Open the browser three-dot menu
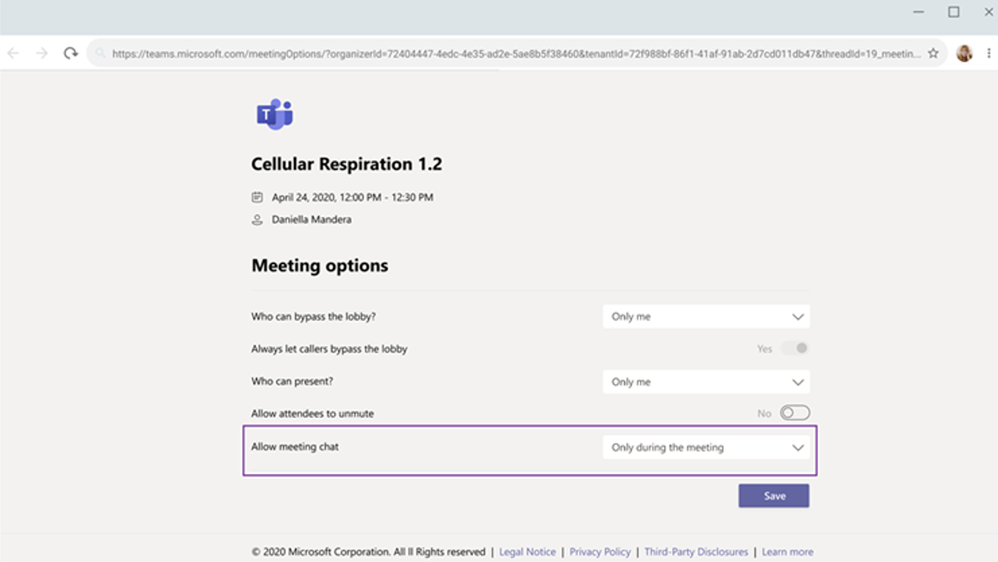 tap(988, 53)
